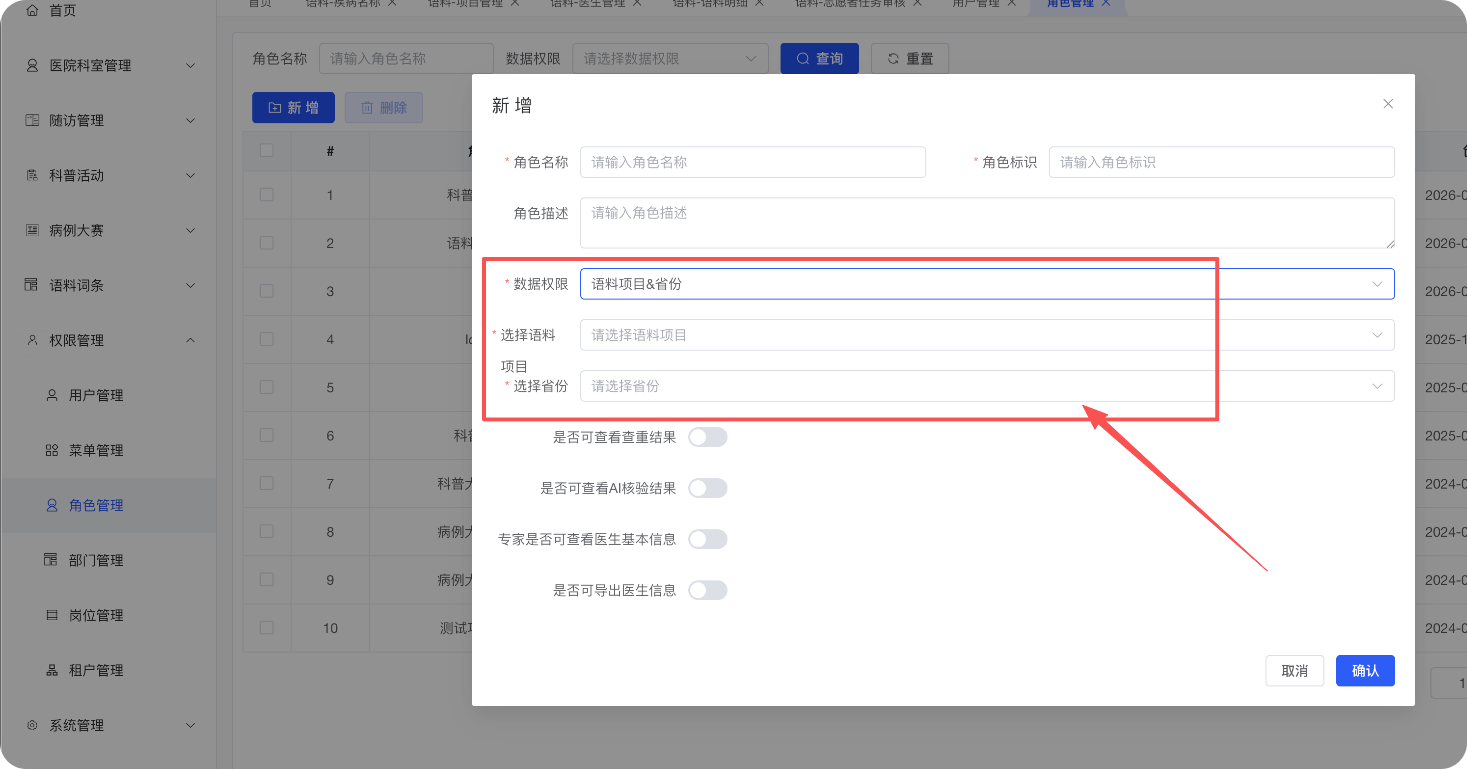
Task: Check the select-all checkbox in table header
Action: (x=266, y=151)
